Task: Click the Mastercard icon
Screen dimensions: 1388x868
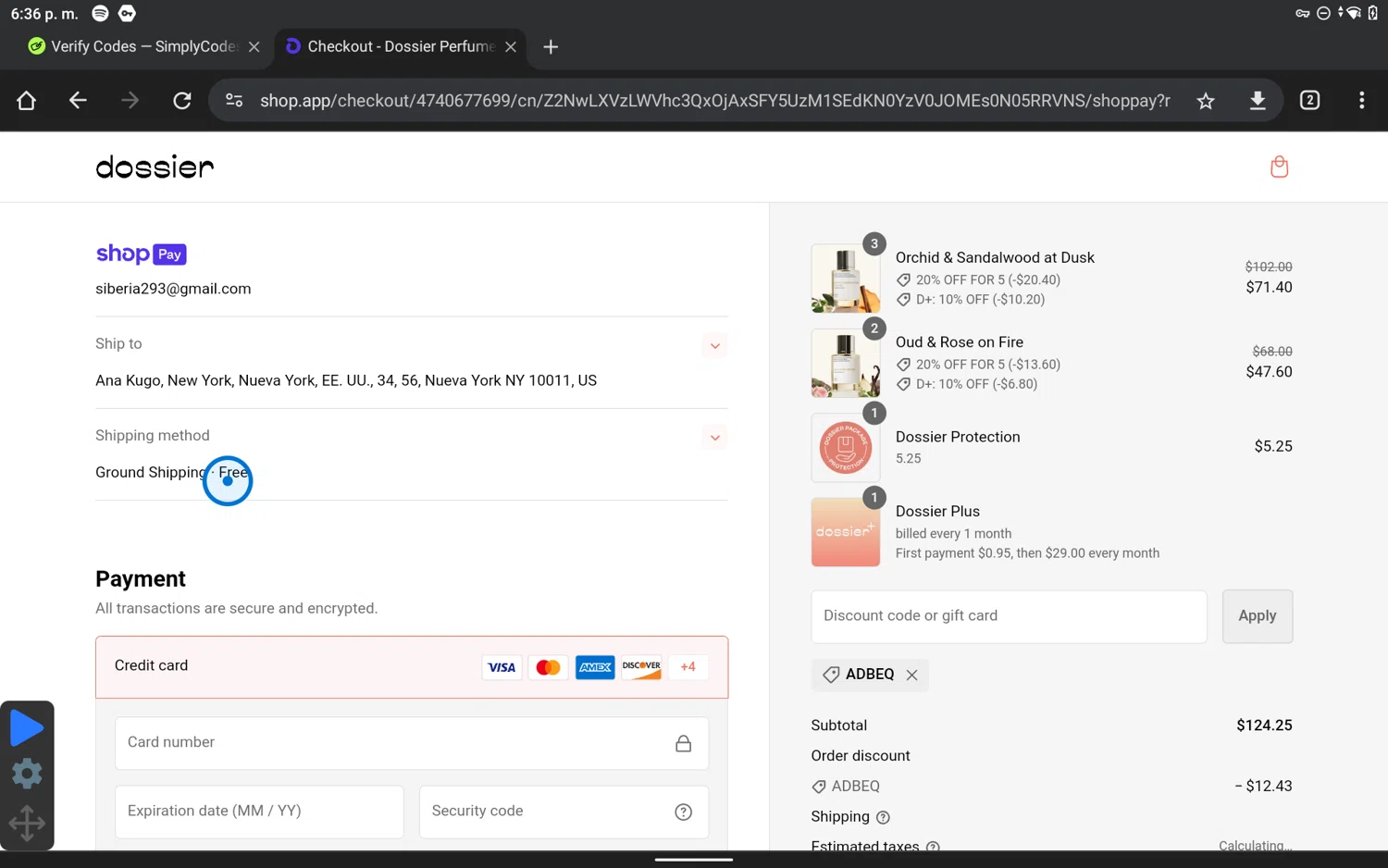Action: (x=548, y=667)
